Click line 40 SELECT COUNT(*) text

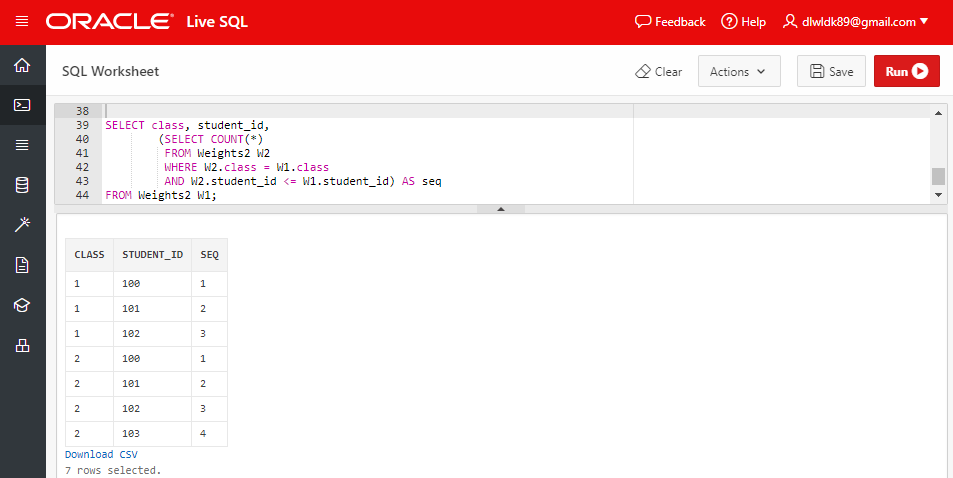210,139
